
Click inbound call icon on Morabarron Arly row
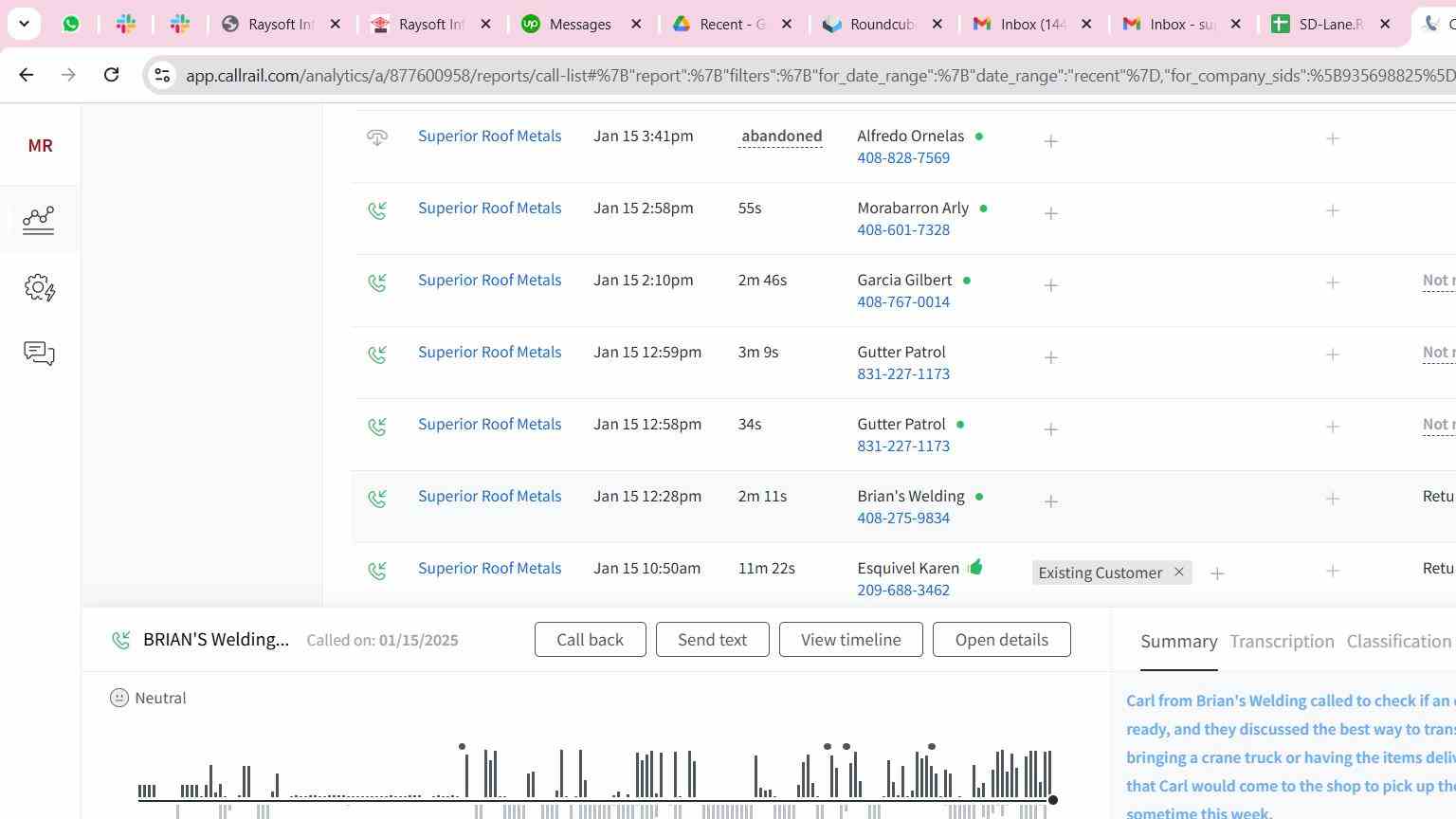click(x=377, y=209)
